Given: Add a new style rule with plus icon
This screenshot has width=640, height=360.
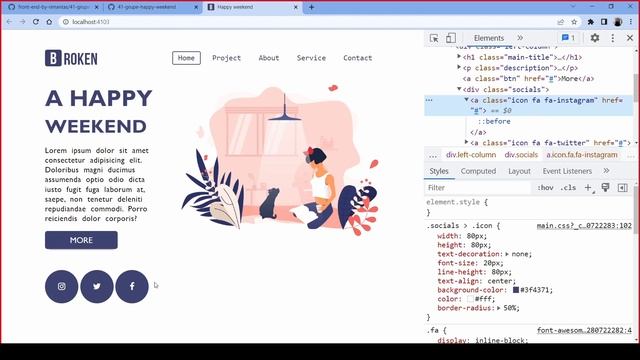Looking at the screenshot, I should [588, 188].
